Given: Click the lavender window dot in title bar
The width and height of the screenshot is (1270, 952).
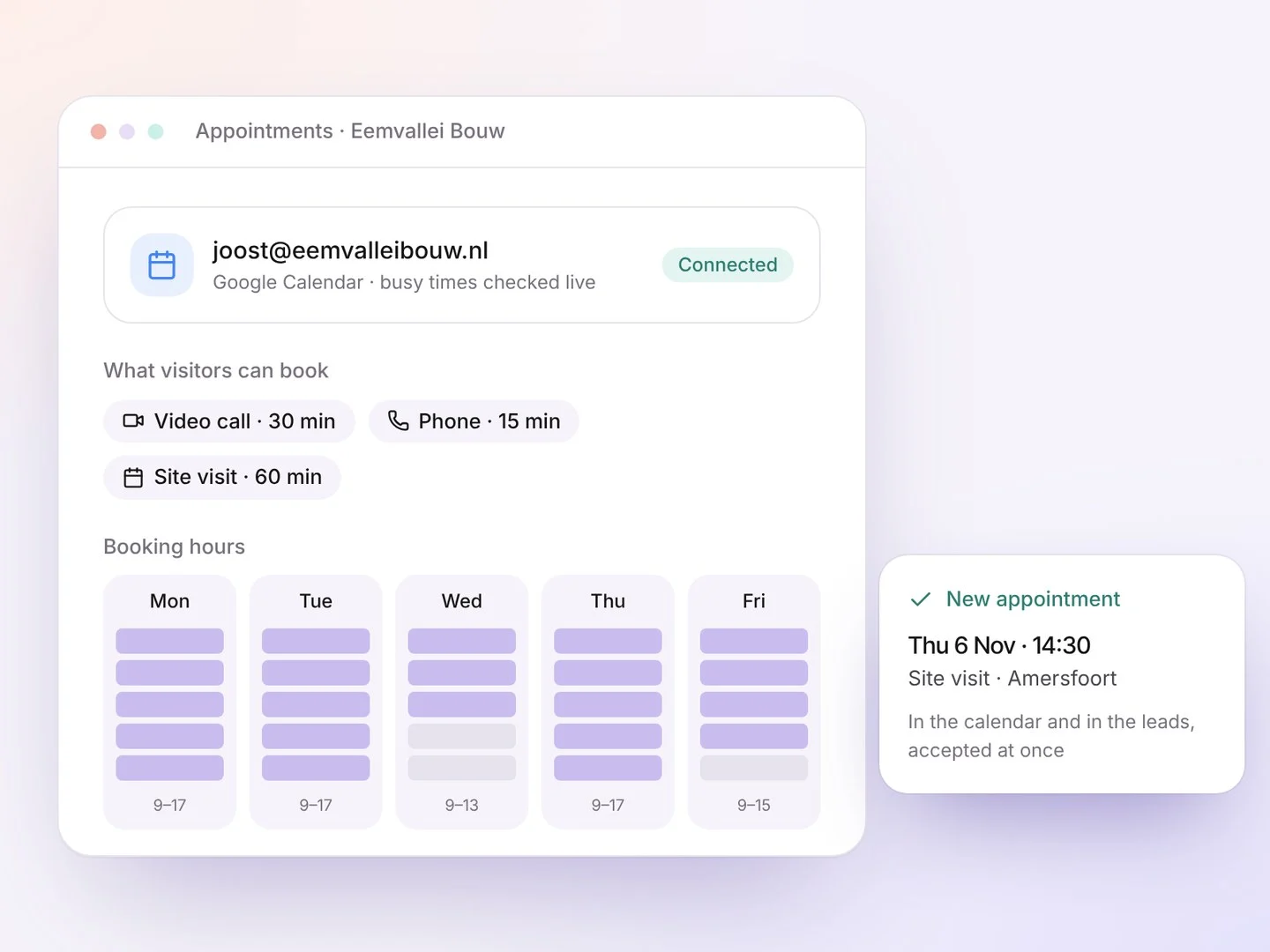Looking at the screenshot, I should (127, 131).
